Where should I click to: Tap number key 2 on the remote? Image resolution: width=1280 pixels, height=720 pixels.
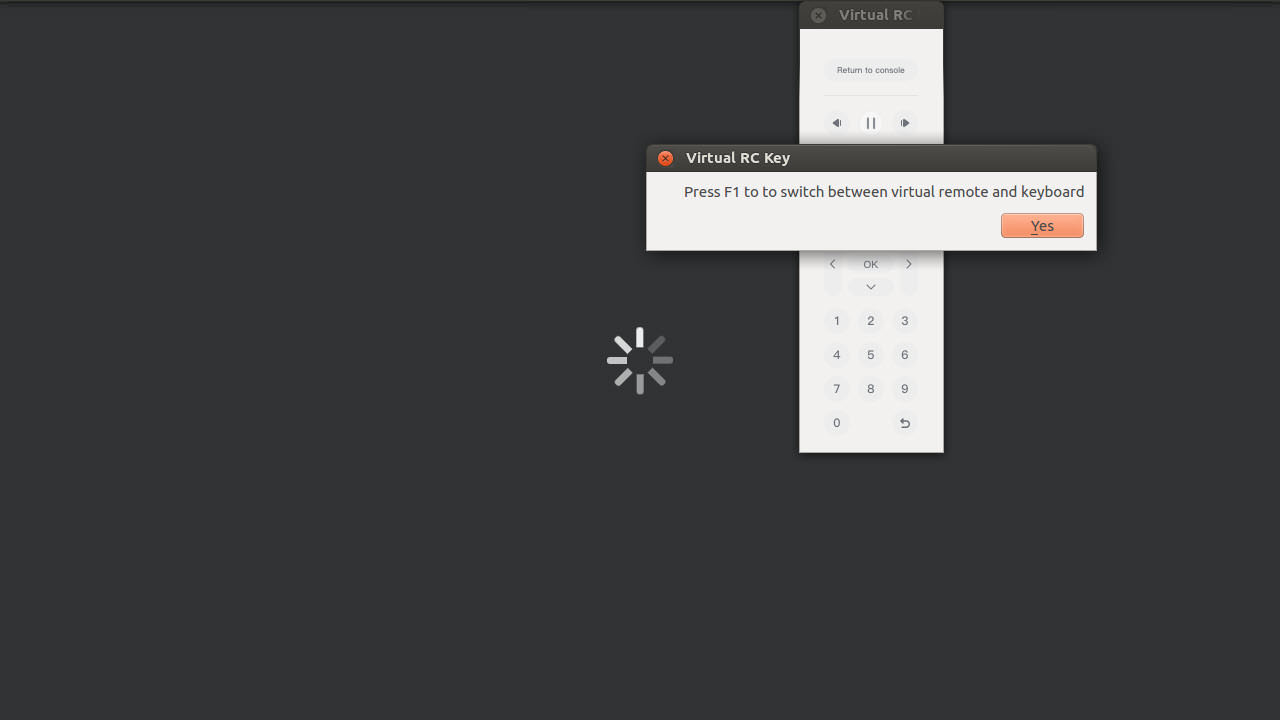(871, 321)
